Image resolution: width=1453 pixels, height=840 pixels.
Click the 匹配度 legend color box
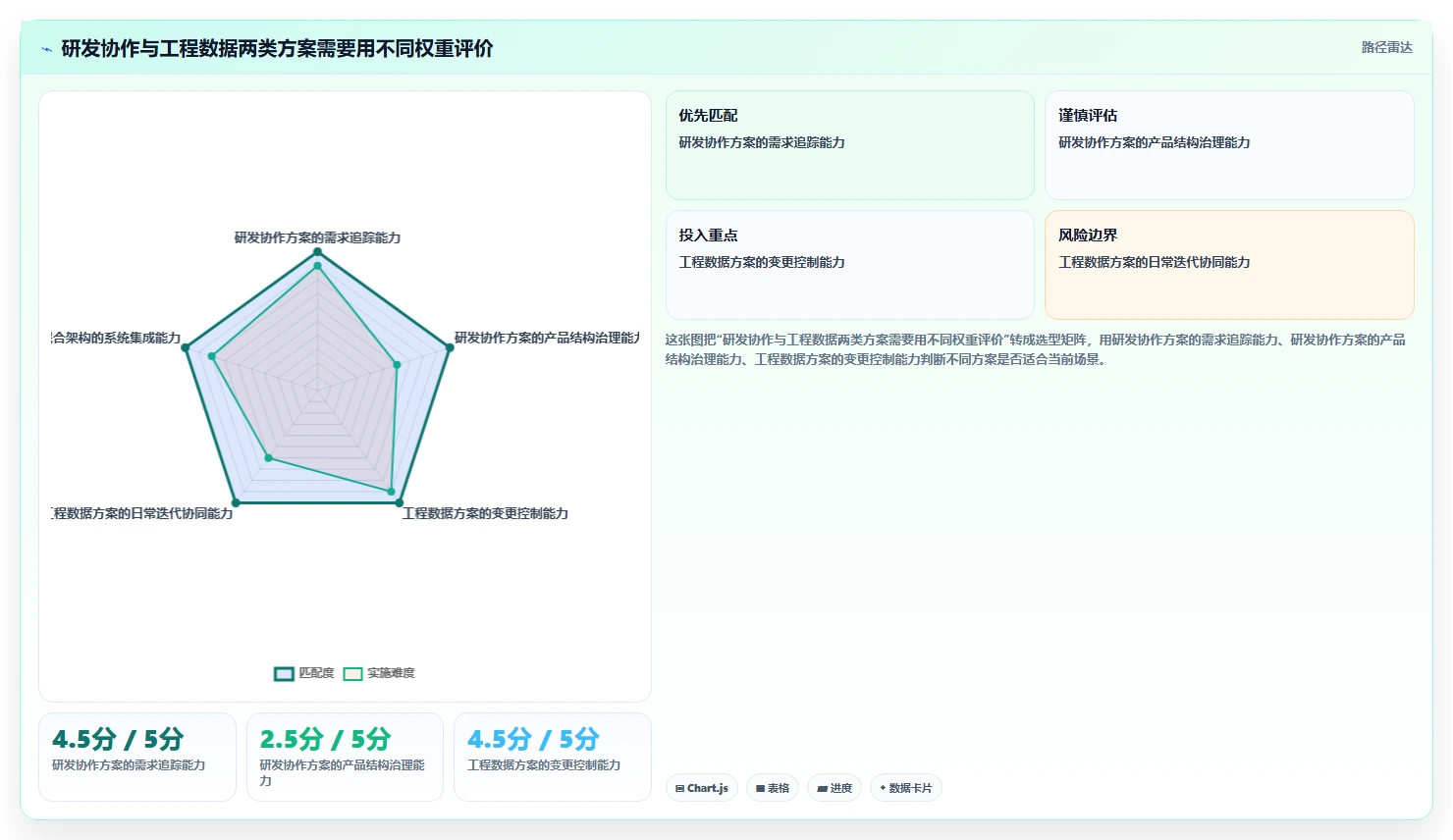point(284,673)
